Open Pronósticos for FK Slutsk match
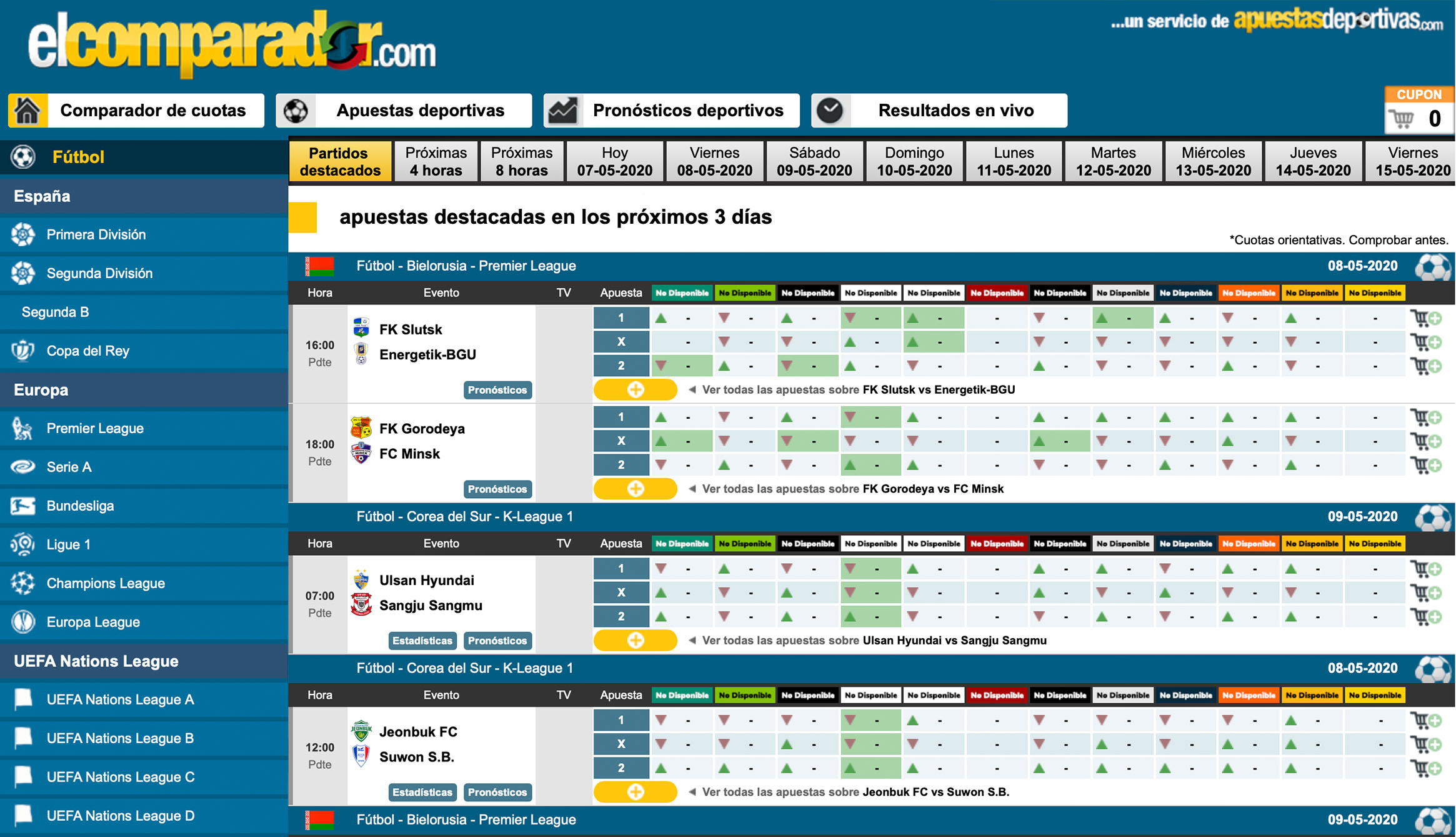This screenshot has height=837, width=1456. (x=497, y=389)
